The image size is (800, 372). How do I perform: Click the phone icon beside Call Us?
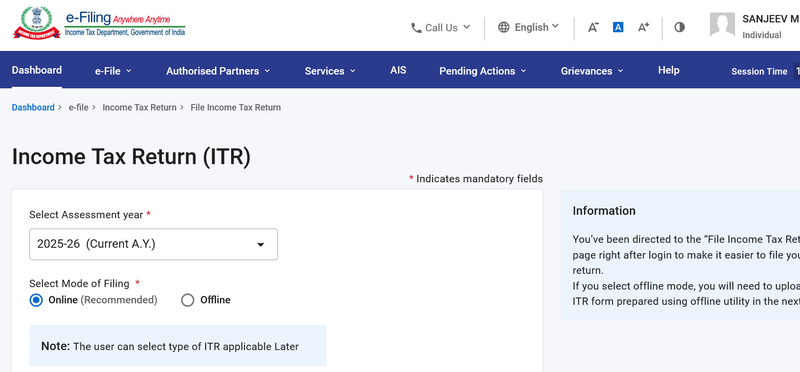pyautogui.click(x=416, y=28)
